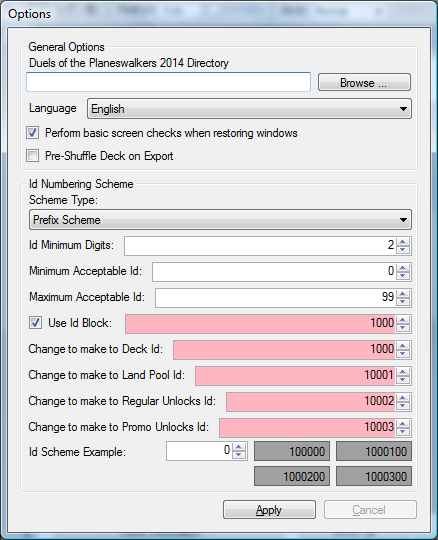Expand the Scheme Type dropdown

pyautogui.click(x=220, y=220)
